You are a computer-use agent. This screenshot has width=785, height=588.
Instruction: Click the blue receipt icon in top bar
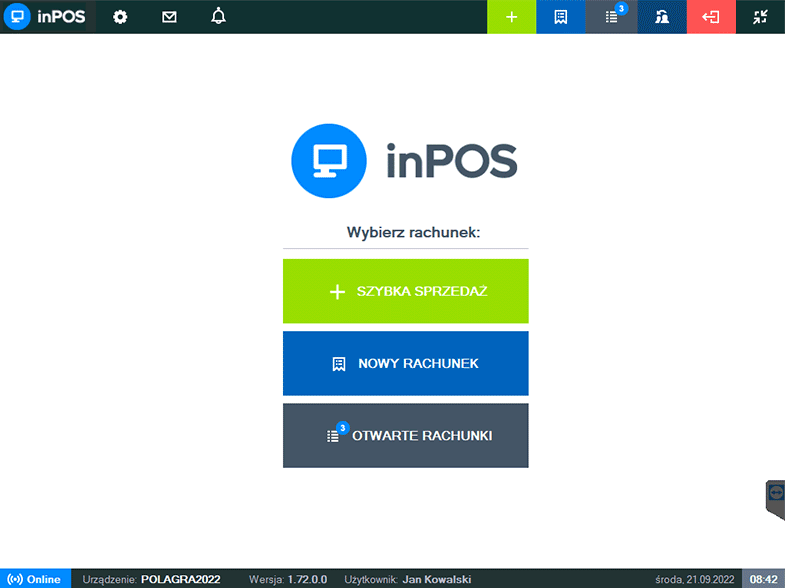coord(561,17)
